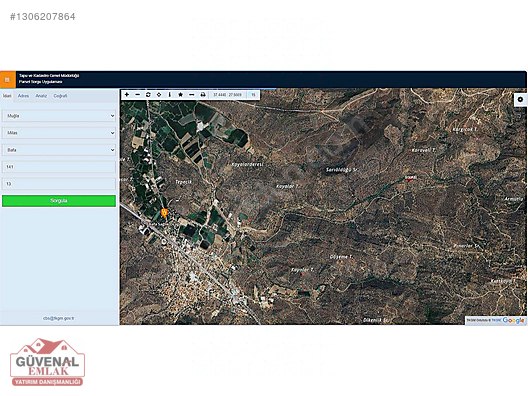
Task: Switch to the Analiz tab
Action: click(x=41, y=96)
